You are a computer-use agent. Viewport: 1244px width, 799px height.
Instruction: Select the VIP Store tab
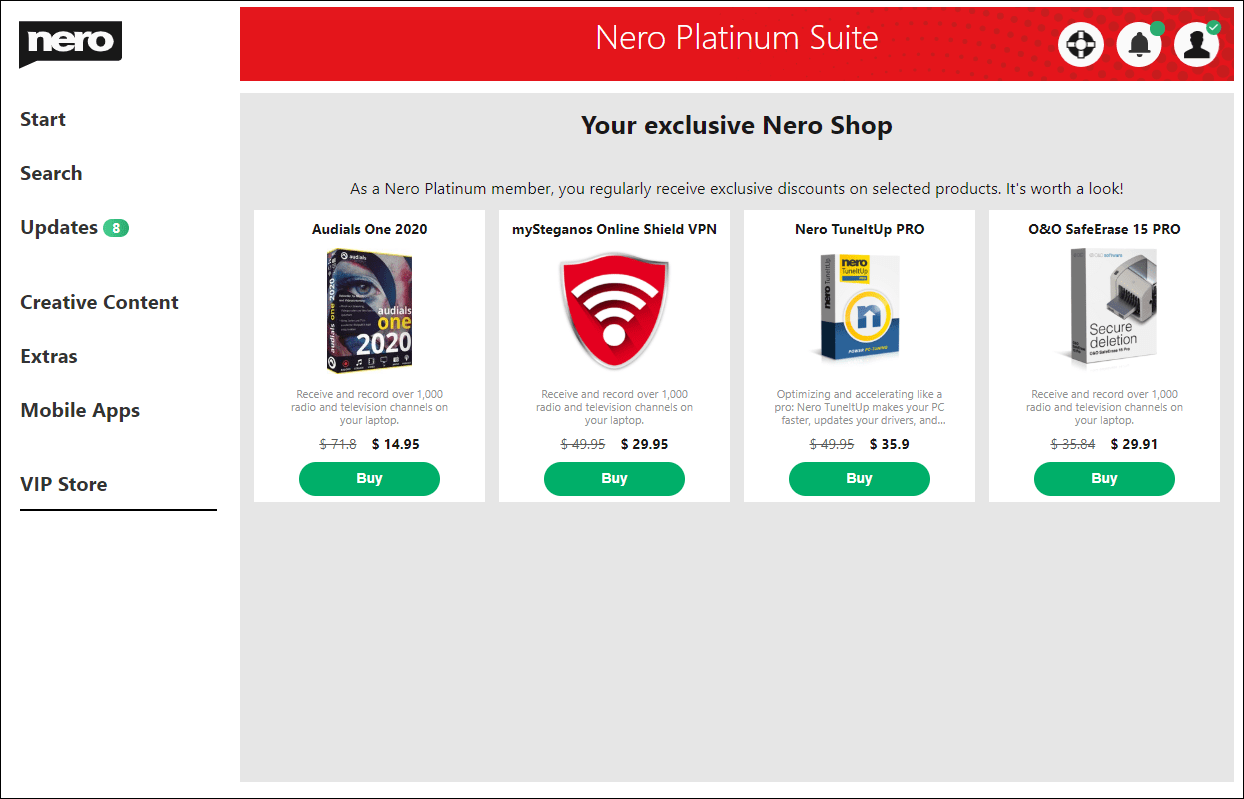coord(64,485)
